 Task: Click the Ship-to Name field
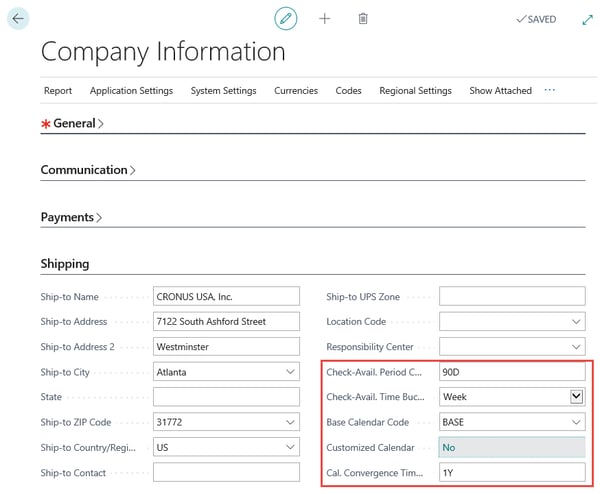coord(226,297)
